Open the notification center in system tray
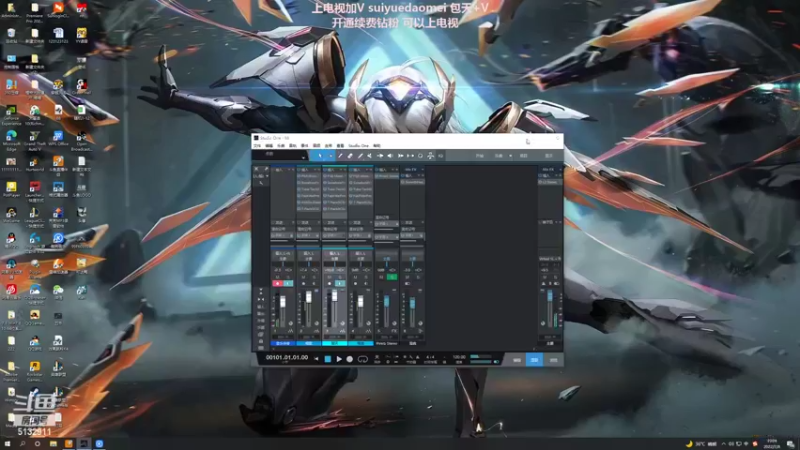800x450 pixels. tap(790, 444)
